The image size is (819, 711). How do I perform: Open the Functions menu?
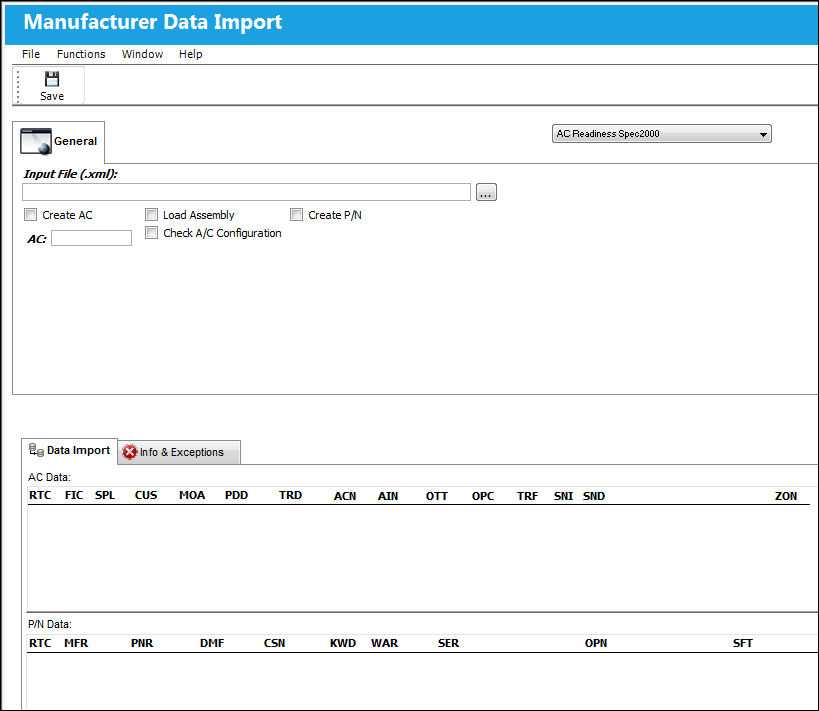(x=81, y=54)
